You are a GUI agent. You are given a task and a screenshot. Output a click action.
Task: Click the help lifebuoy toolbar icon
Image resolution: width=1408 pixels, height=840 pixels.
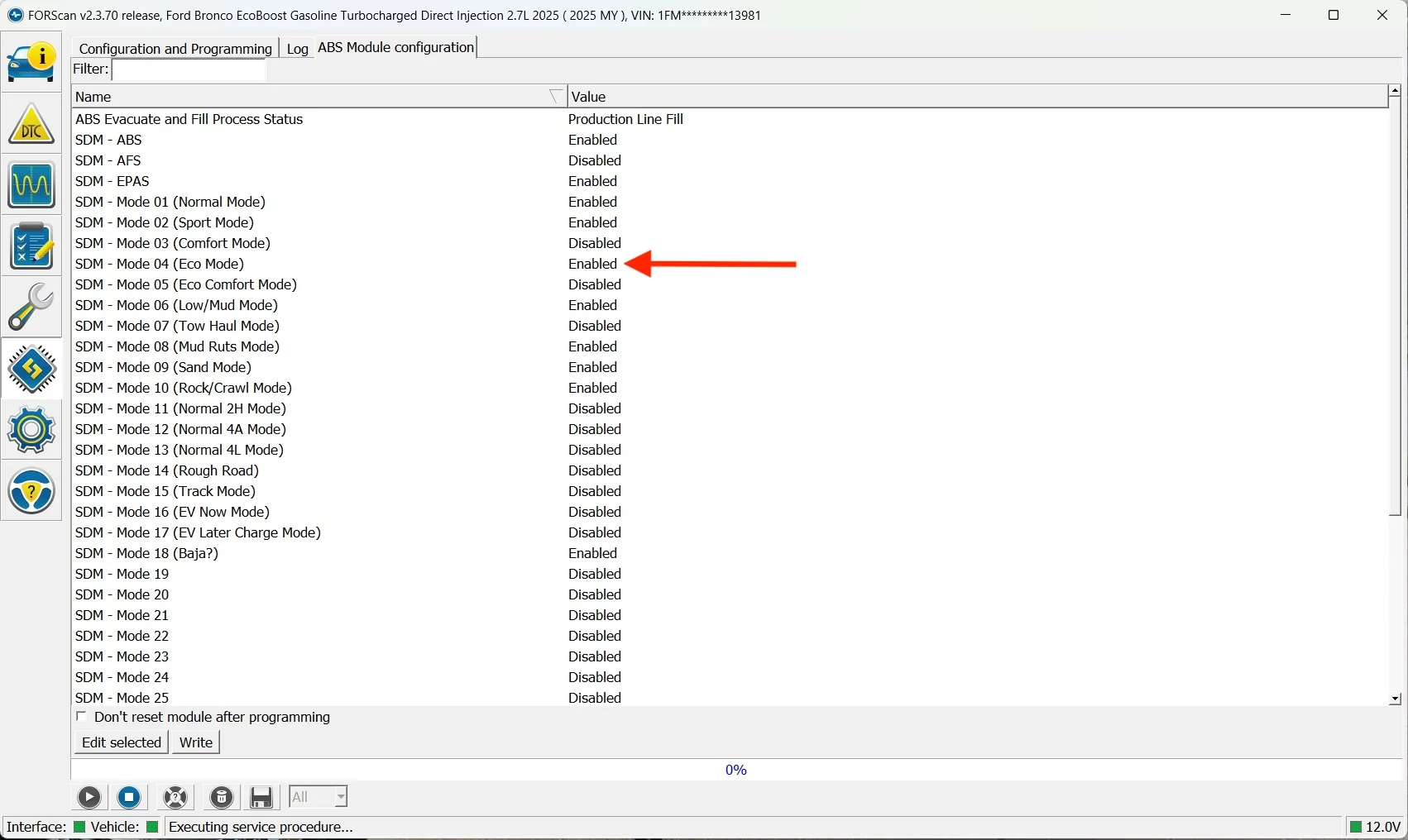[x=175, y=797]
